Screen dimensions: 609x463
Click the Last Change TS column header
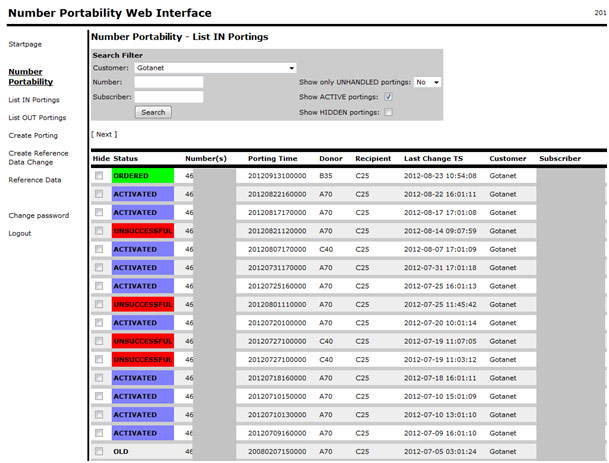(x=433, y=158)
